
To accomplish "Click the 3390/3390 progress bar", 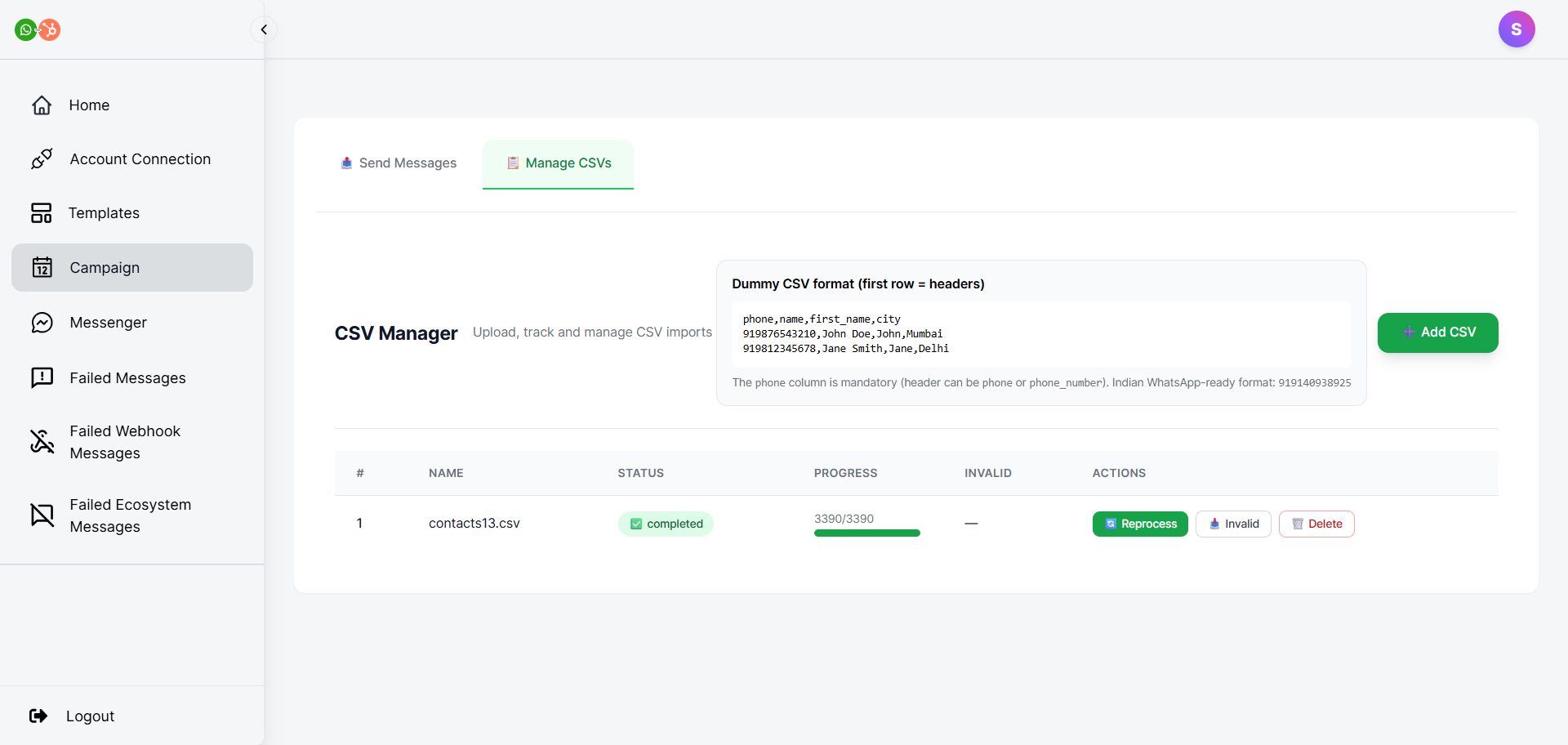I will pyautogui.click(x=866, y=533).
